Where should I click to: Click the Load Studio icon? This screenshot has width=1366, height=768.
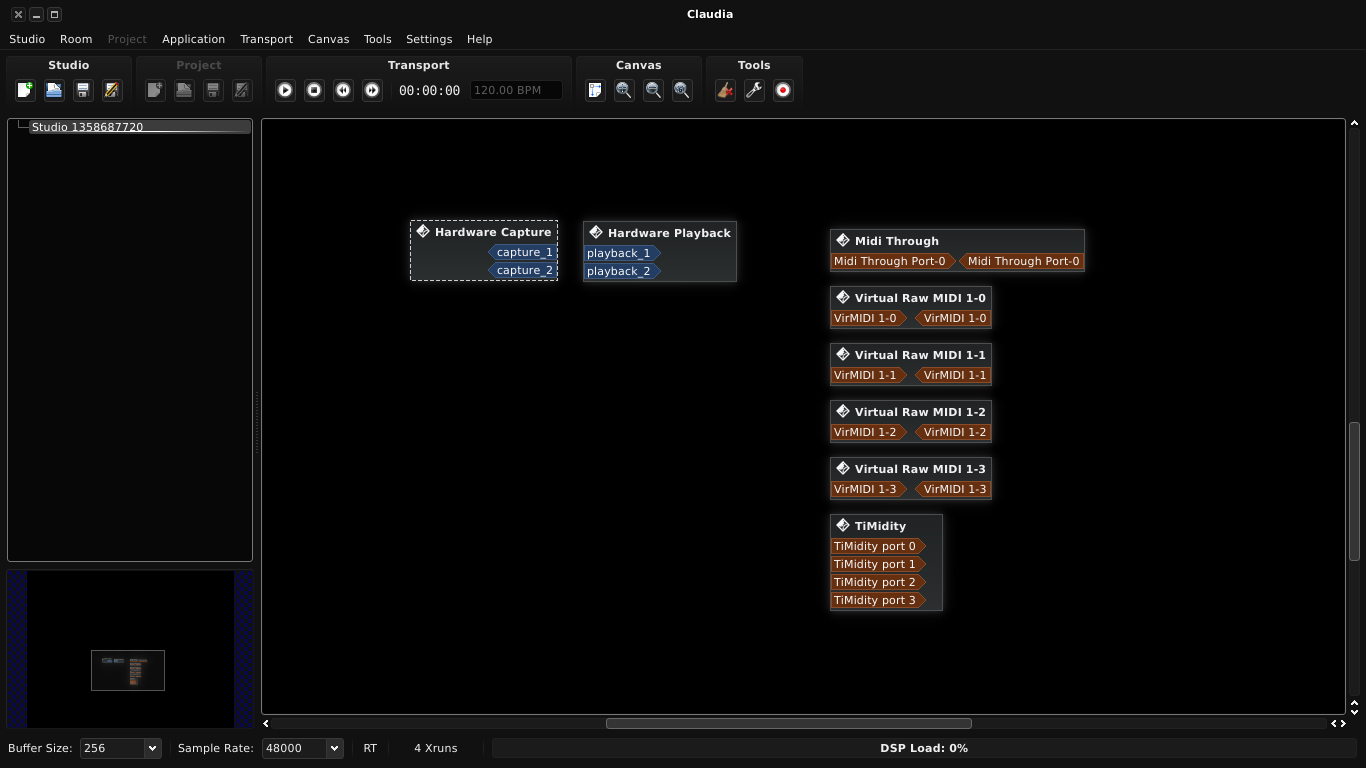click(x=54, y=90)
